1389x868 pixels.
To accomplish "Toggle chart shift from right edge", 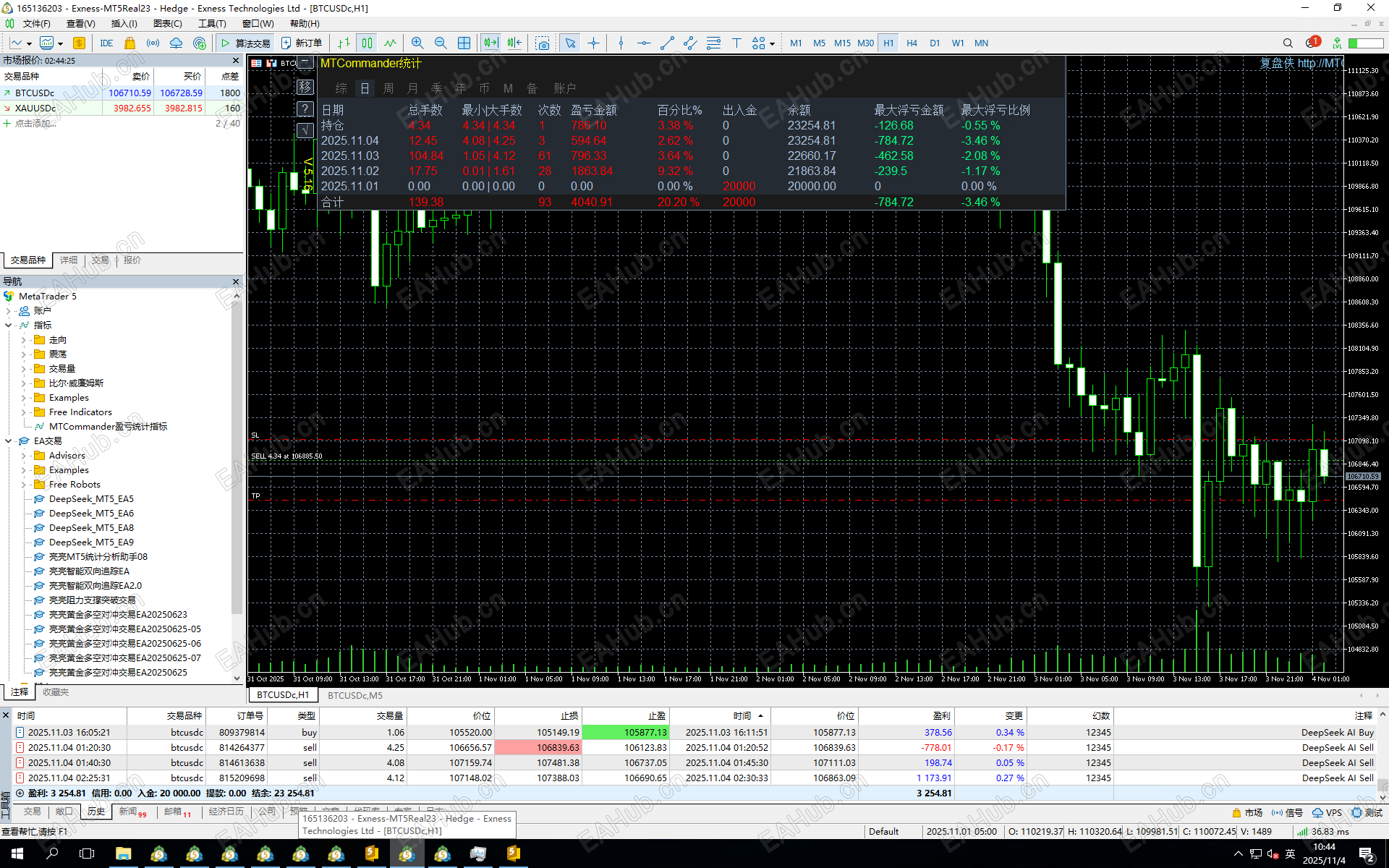I will 514,43.
